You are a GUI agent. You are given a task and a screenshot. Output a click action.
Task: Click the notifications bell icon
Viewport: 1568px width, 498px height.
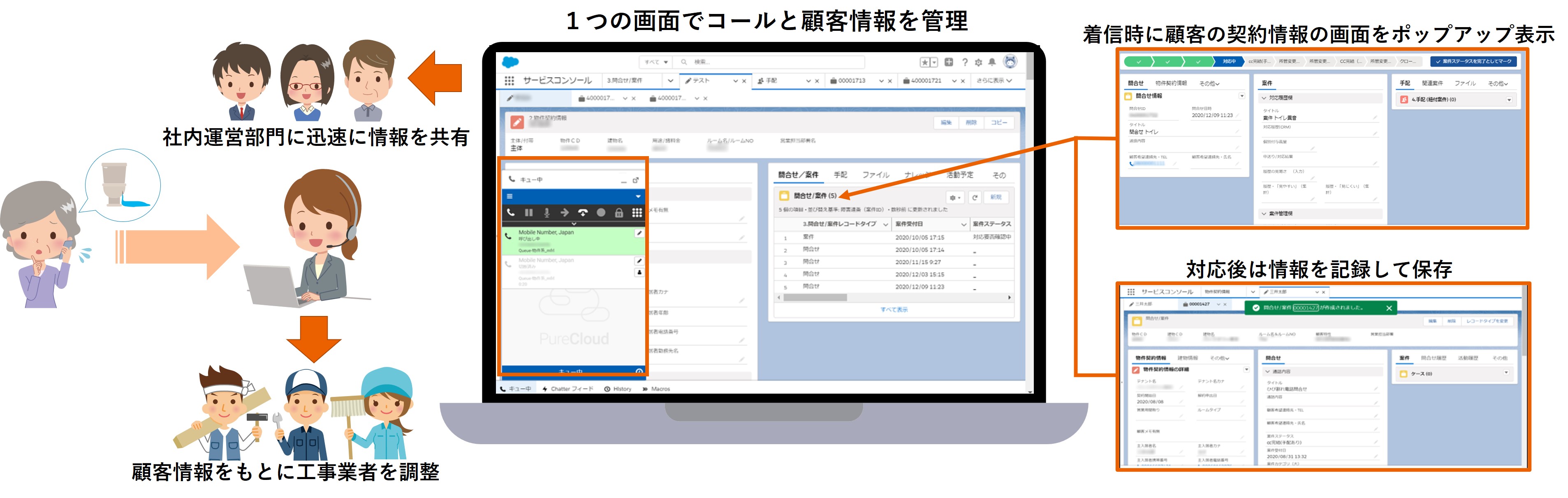tap(992, 62)
